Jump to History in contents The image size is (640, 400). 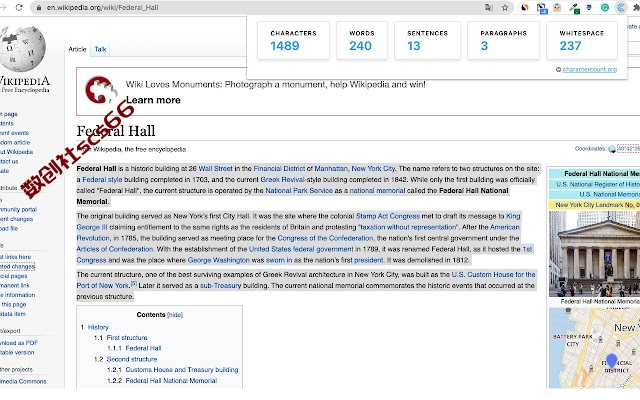(x=98, y=327)
